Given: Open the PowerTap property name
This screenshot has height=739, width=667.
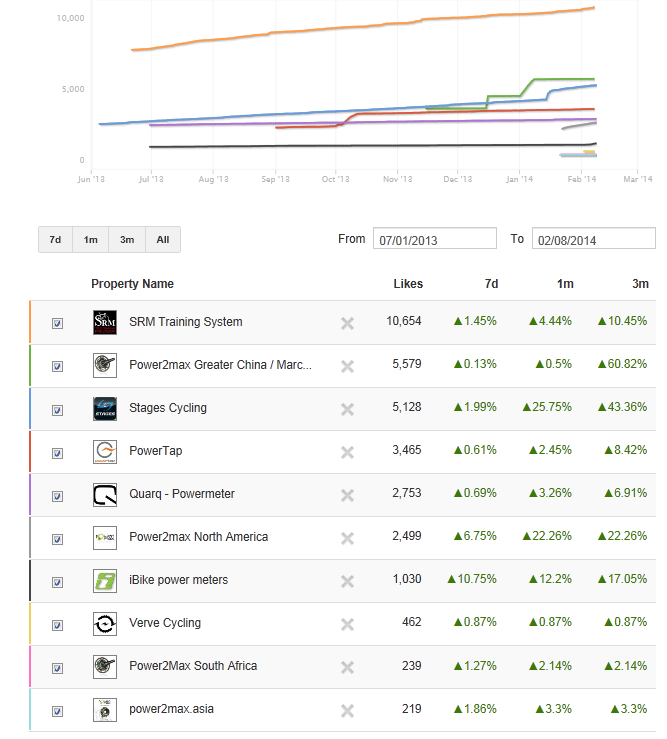Looking at the screenshot, I should [156, 451].
